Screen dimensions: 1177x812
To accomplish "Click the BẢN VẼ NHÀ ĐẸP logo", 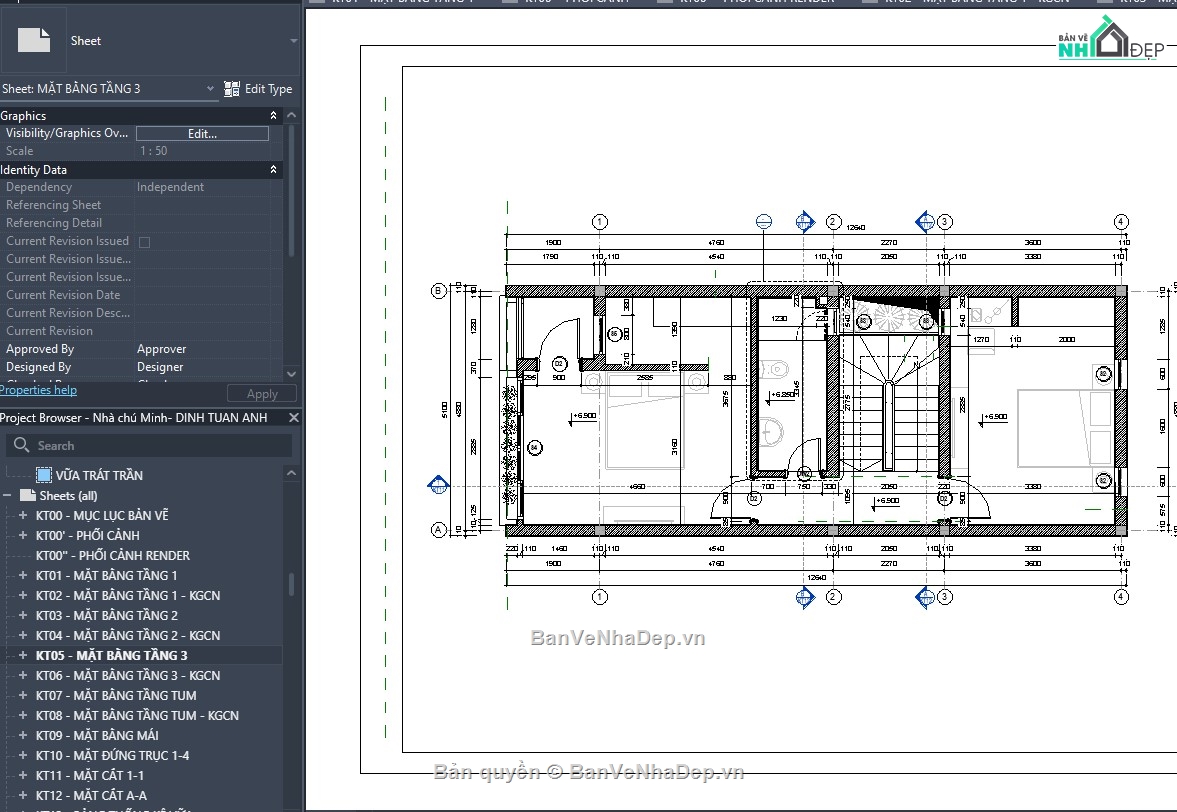I will [x=1111, y=39].
